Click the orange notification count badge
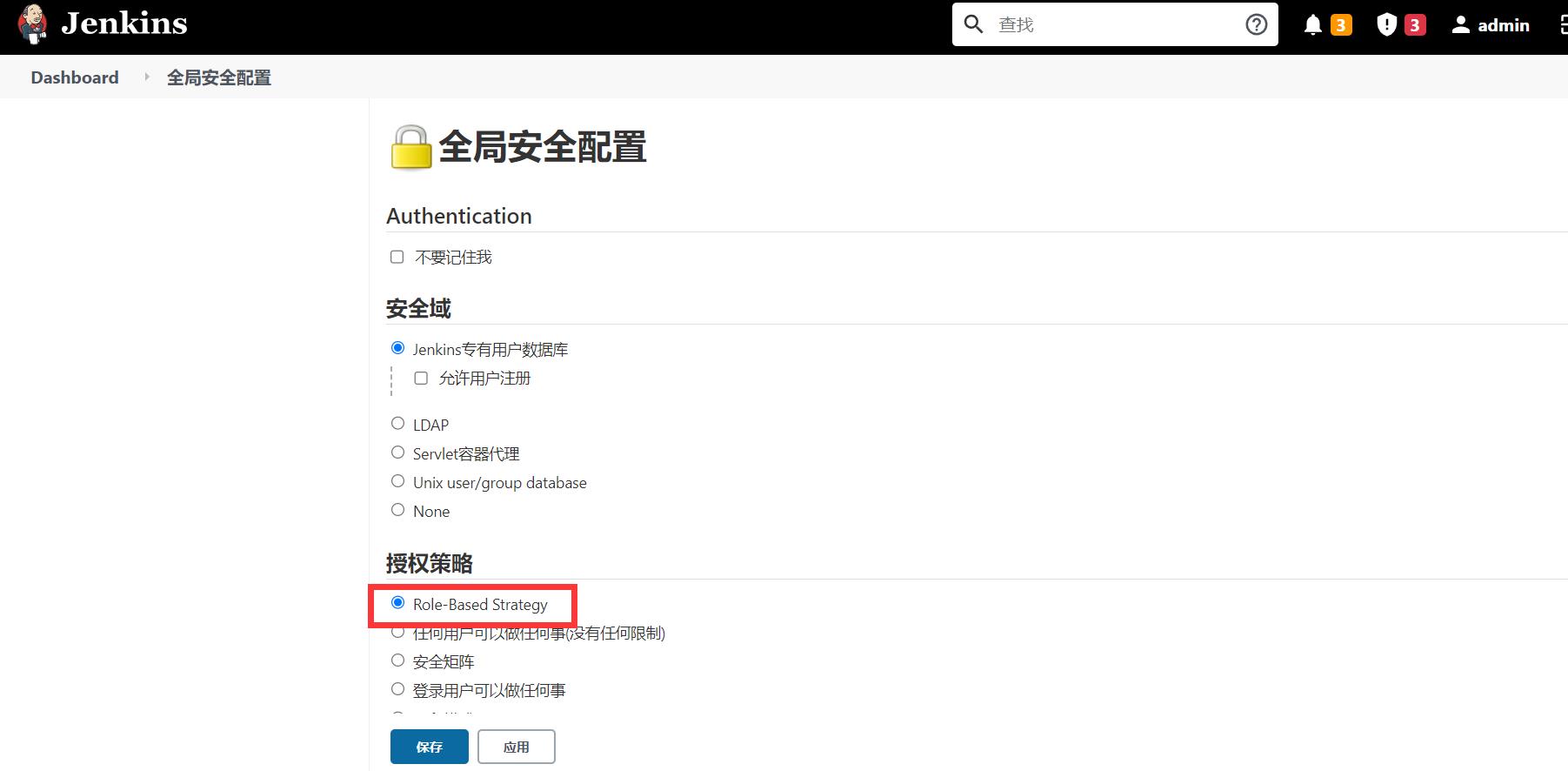Viewport: 1568px width, 771px height. pos(1341,25)
